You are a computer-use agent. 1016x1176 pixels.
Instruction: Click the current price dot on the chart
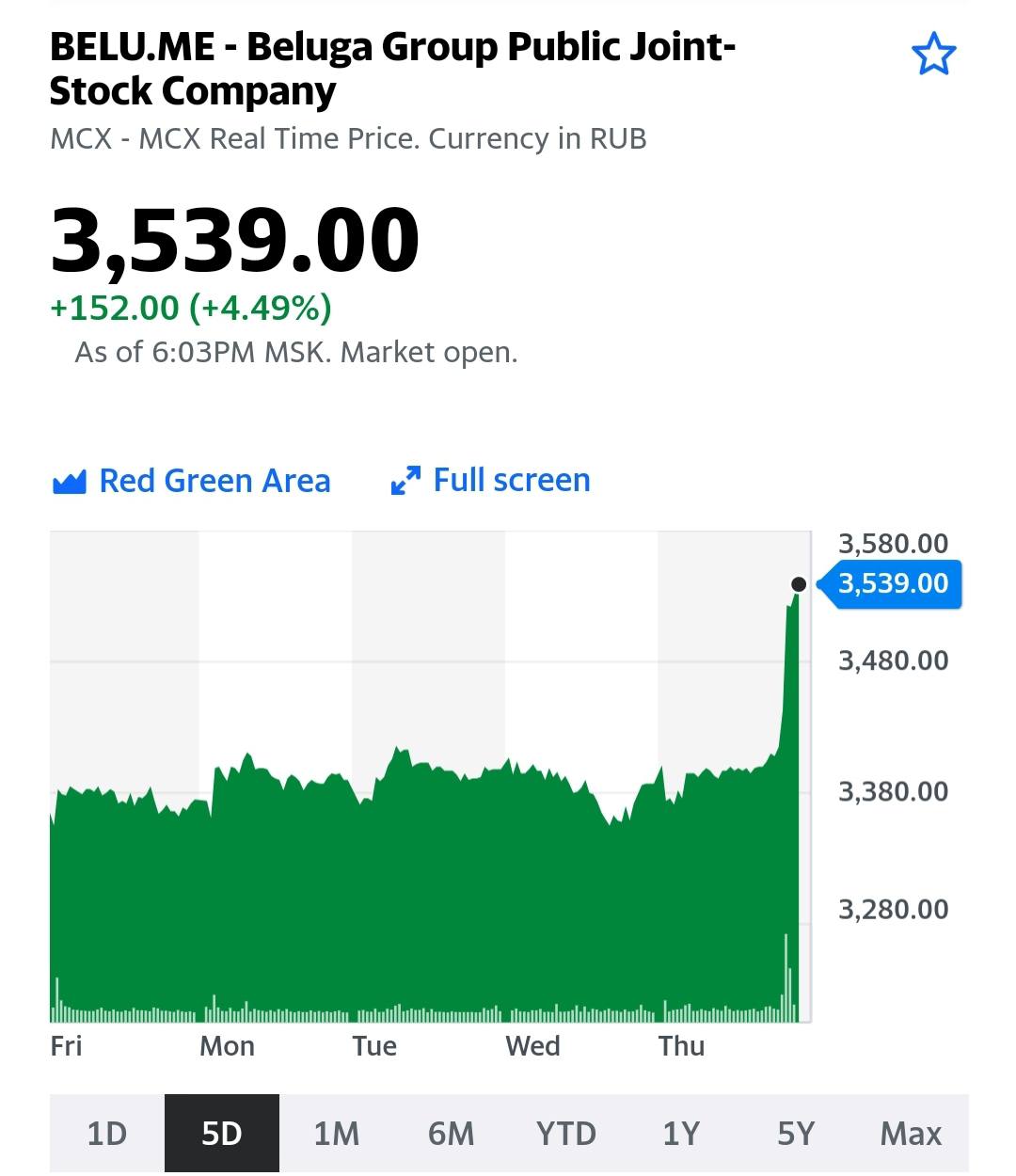point(799,584)
